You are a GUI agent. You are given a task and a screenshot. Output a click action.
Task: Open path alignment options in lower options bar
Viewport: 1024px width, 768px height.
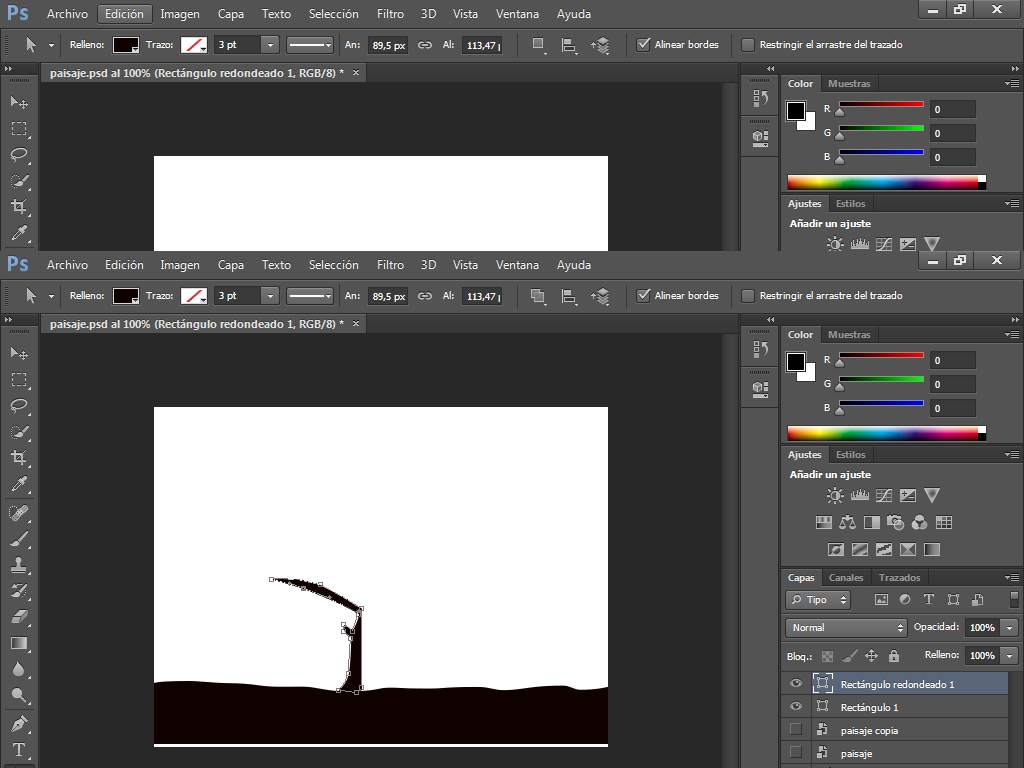569,296
